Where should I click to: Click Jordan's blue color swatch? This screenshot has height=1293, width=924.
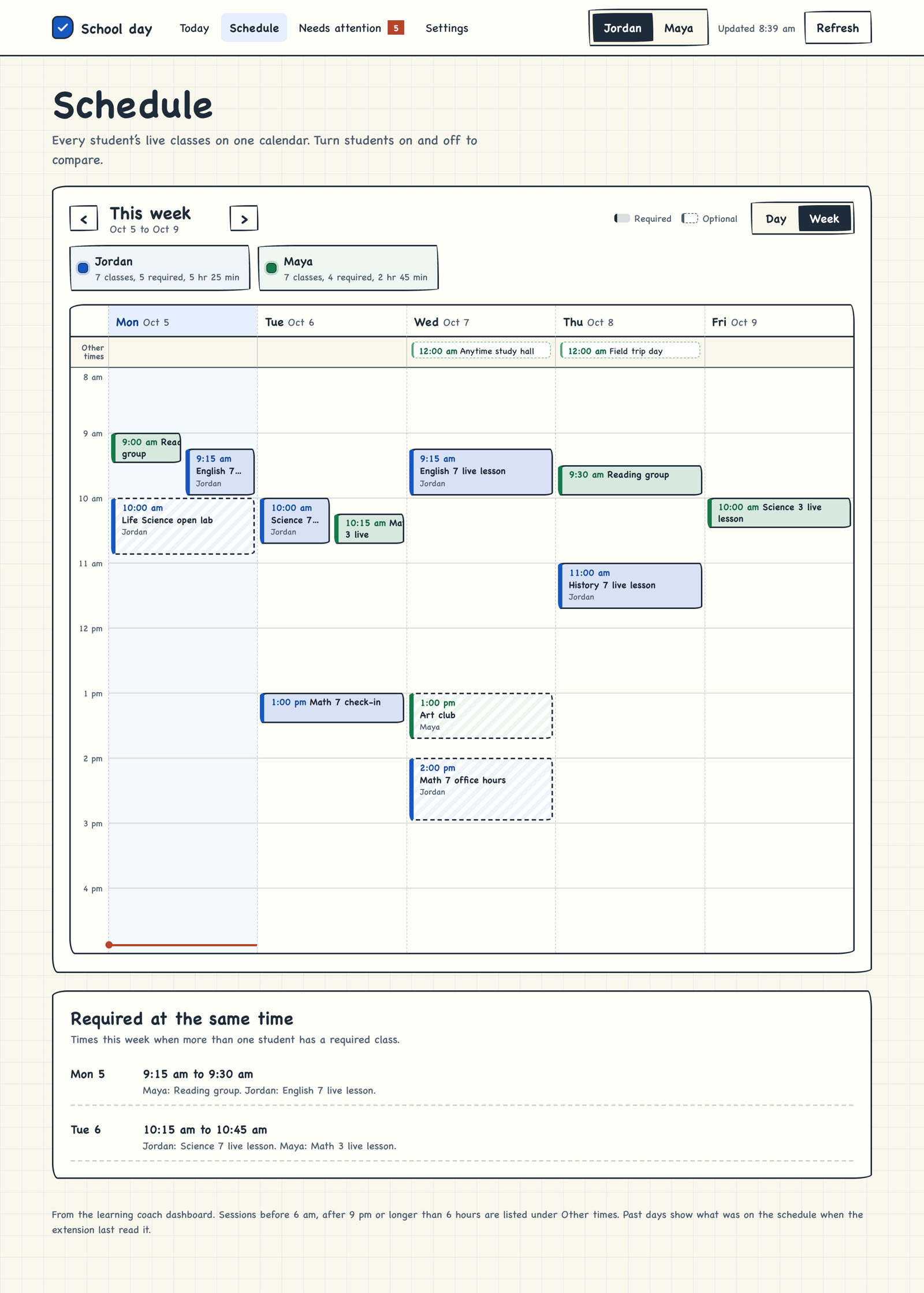click(x=83, y=268)
